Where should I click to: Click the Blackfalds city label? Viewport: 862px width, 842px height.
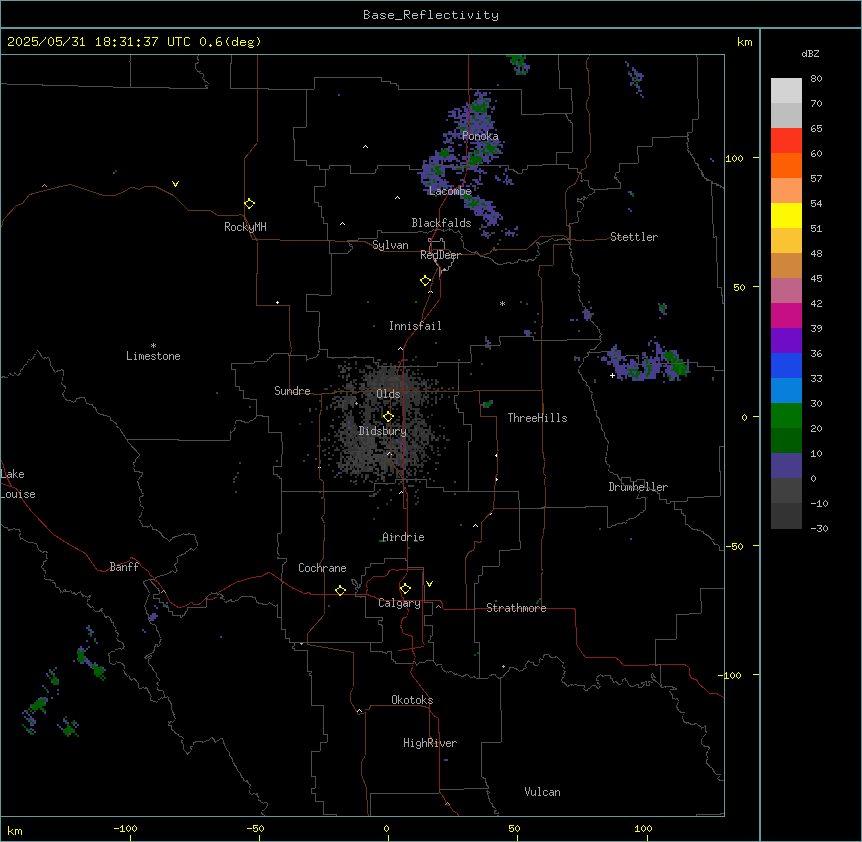pyautogui.click(x=441, y=223)
